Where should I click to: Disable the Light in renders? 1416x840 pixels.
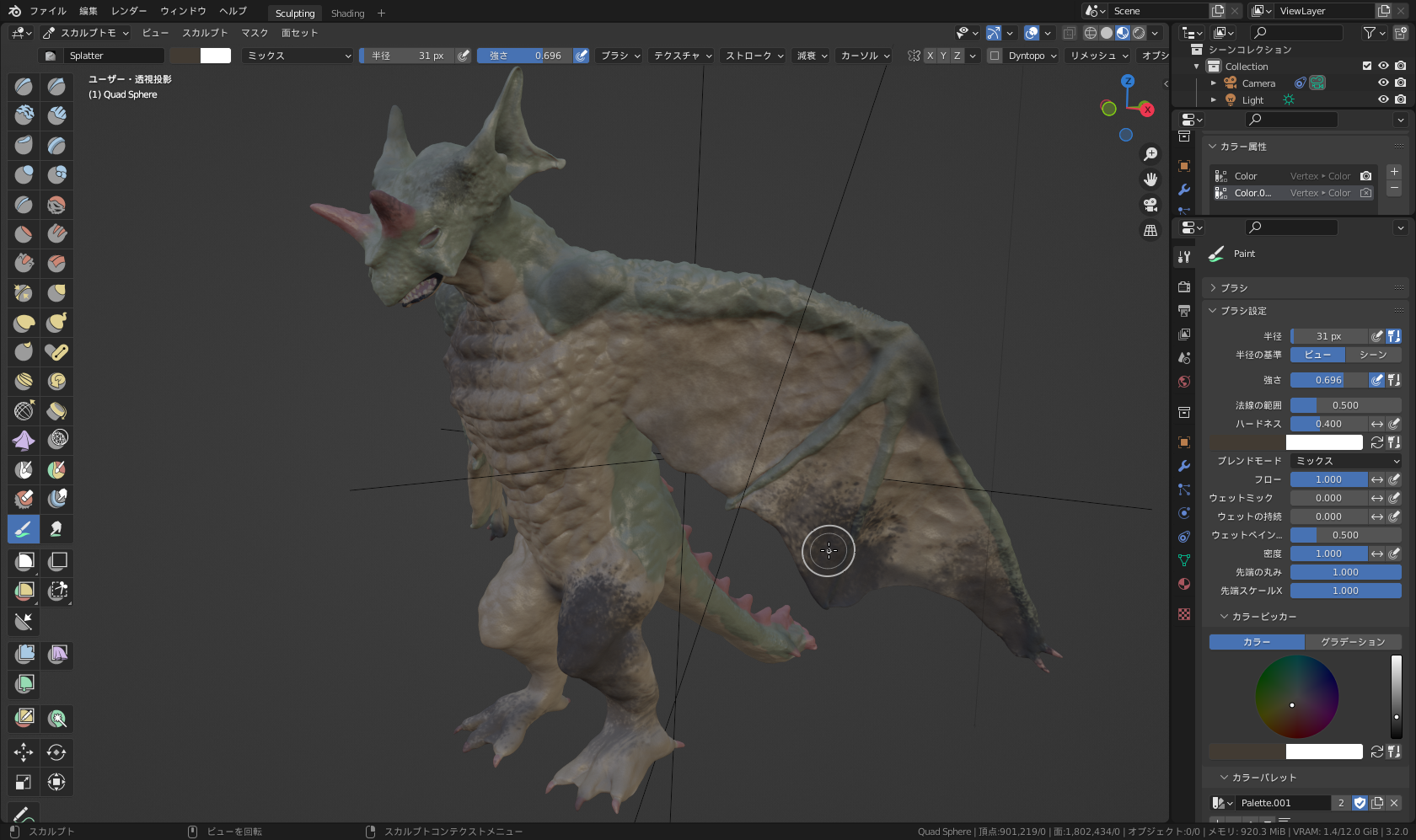point(1400,99)
